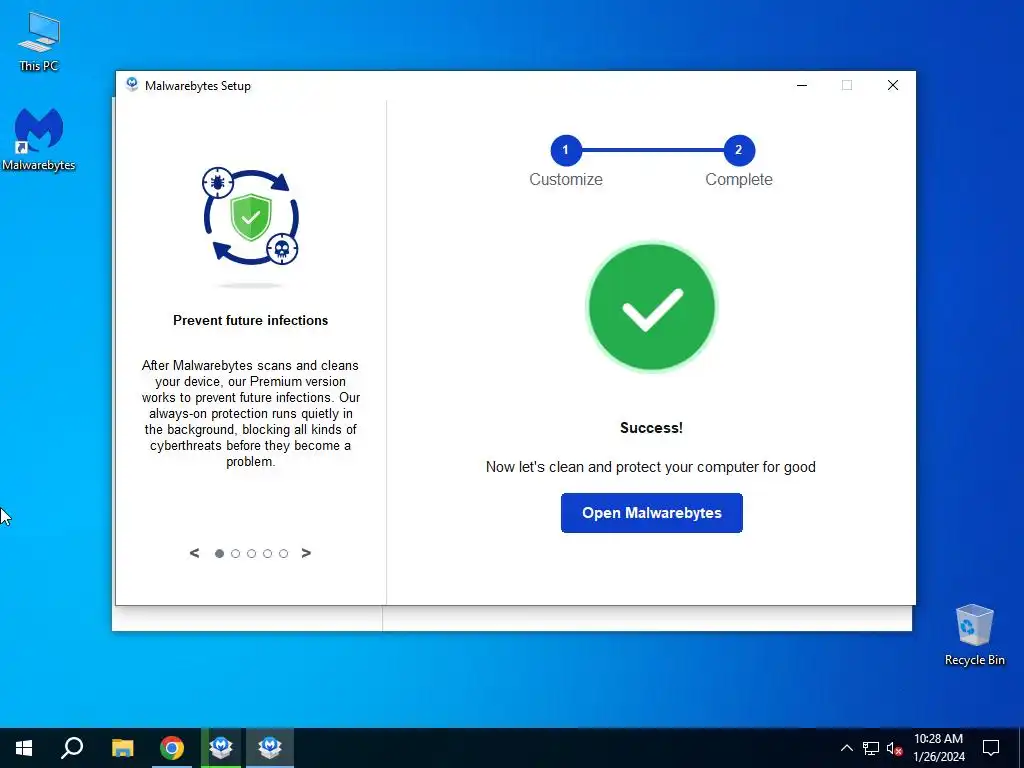The width and height of the screenshot is (1024, 768).
Task: Show hidden system tray icons
Action: tap(846, 748)
